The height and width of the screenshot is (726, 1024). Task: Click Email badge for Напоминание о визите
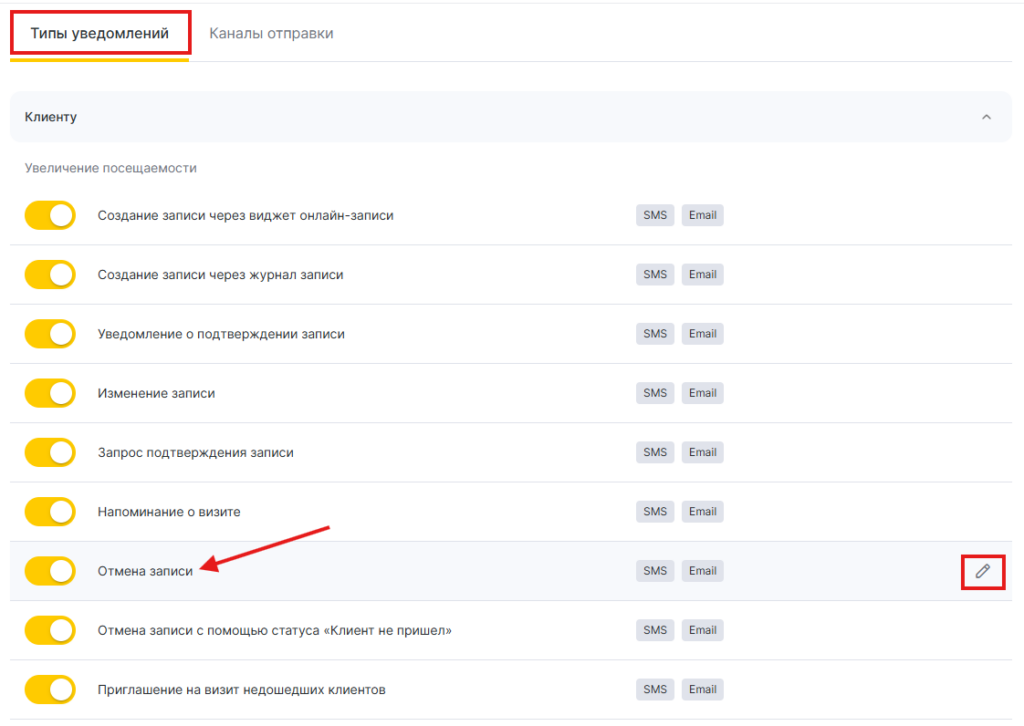702,512
